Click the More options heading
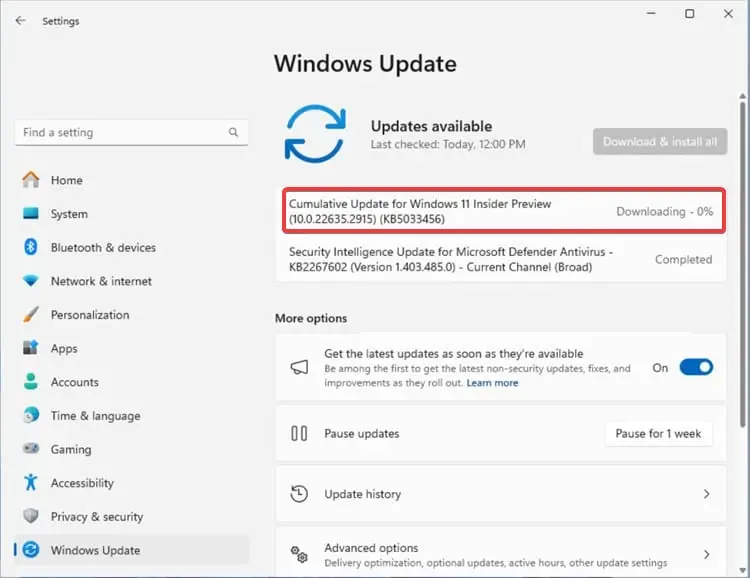The width and height of the screenshot is (750, 578). point(311,318)
